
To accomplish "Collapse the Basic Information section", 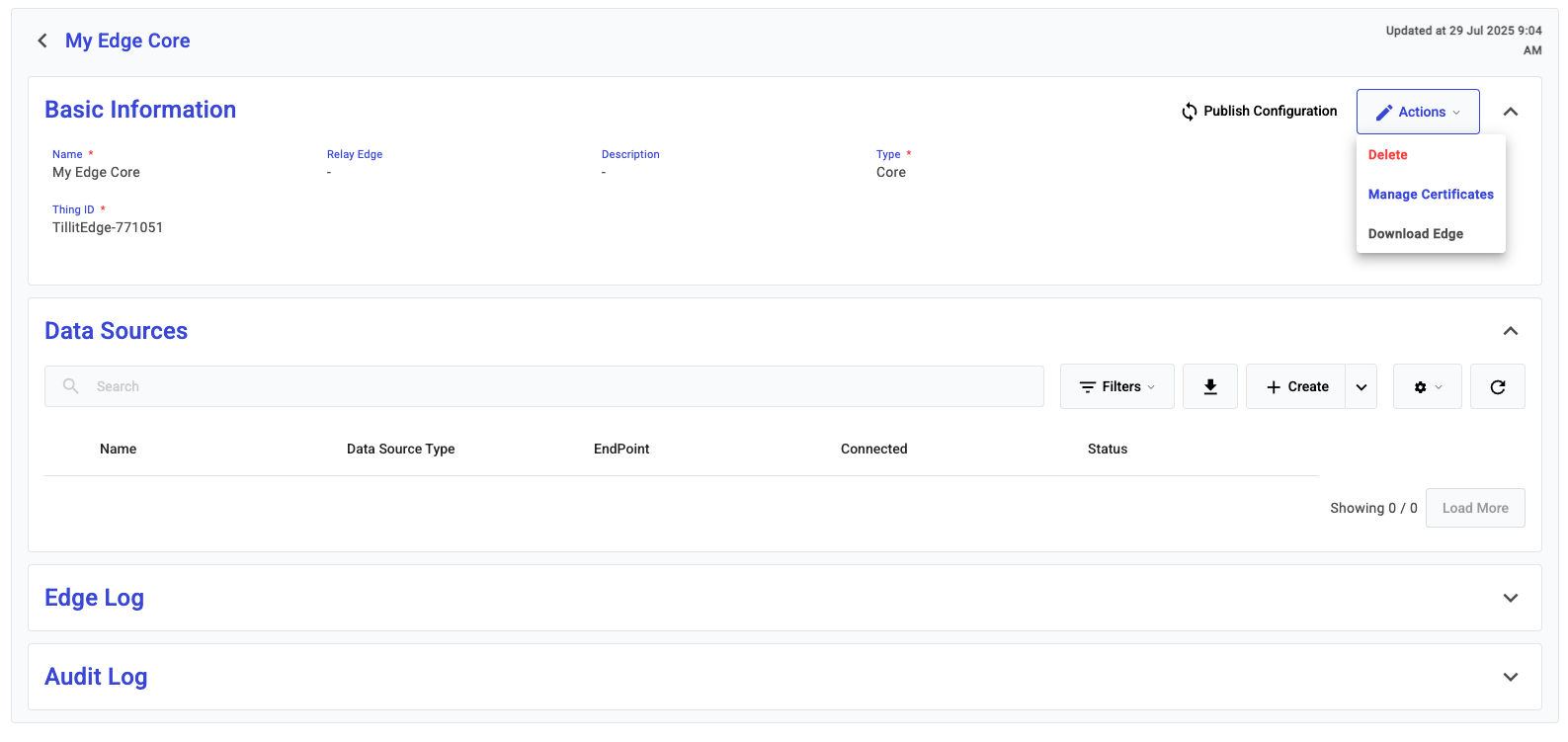I will click(1510, 112).
